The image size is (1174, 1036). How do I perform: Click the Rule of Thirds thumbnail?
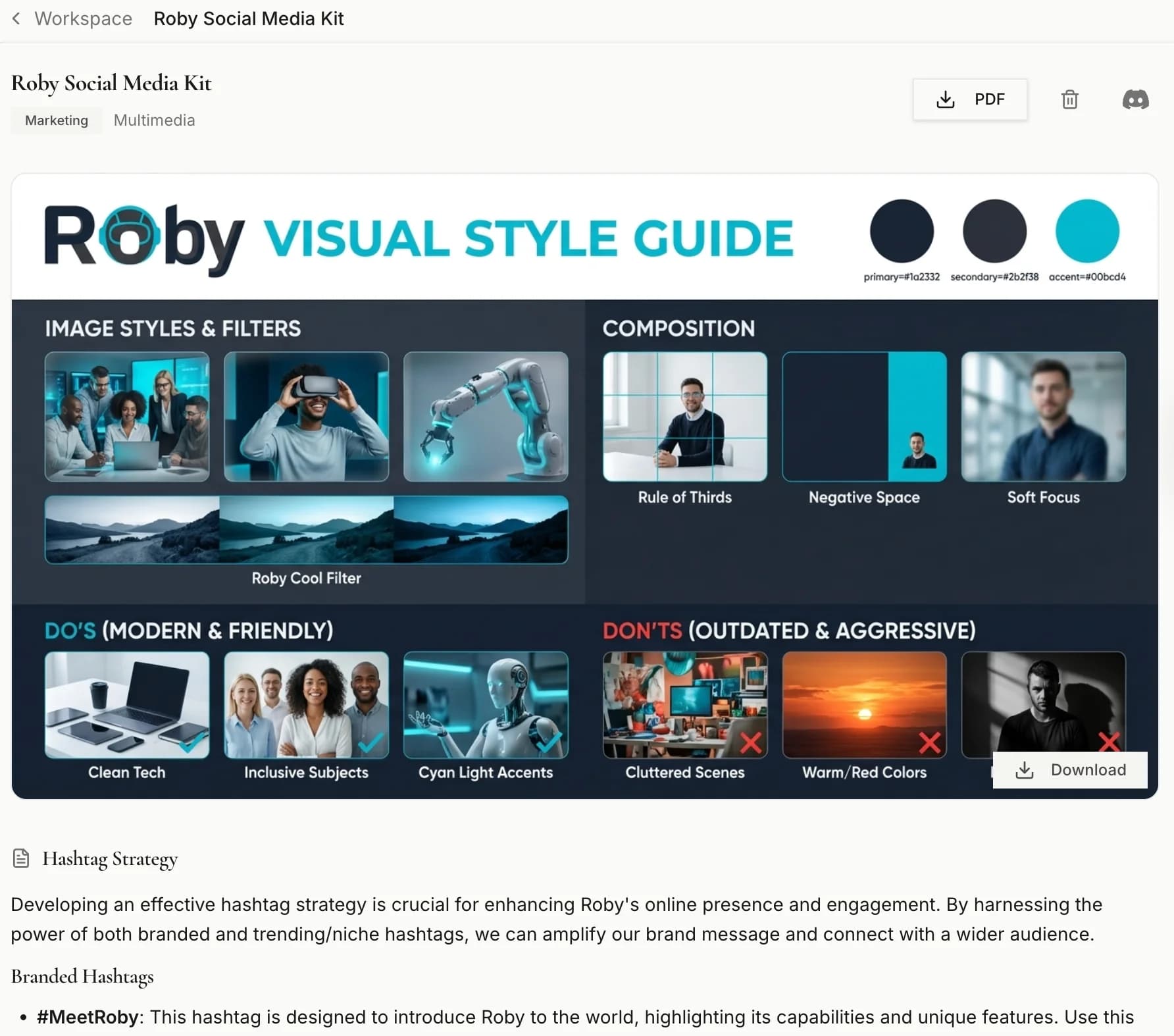(x=684, y=416)
